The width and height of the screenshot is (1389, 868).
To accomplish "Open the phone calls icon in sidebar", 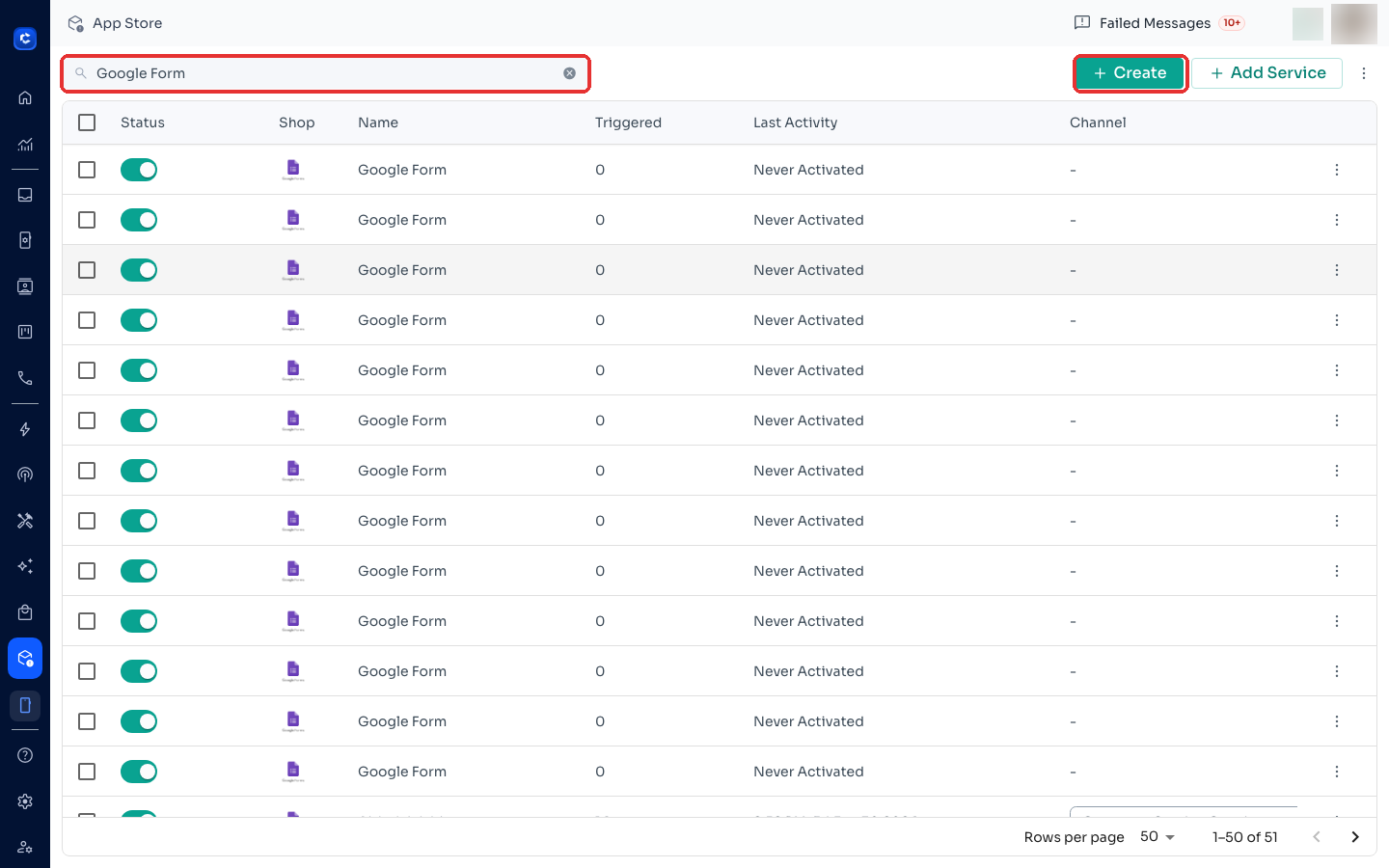I will click(x=25, y=378).
